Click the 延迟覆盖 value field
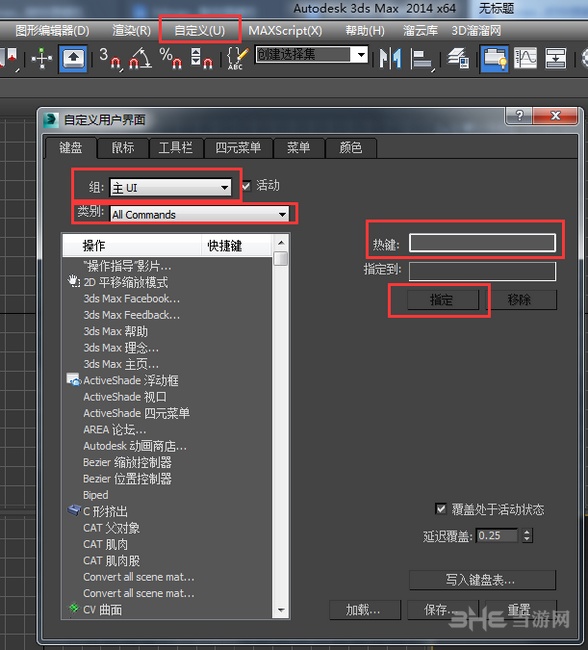This screenshot has height=650, width=588. click(496, 536)
